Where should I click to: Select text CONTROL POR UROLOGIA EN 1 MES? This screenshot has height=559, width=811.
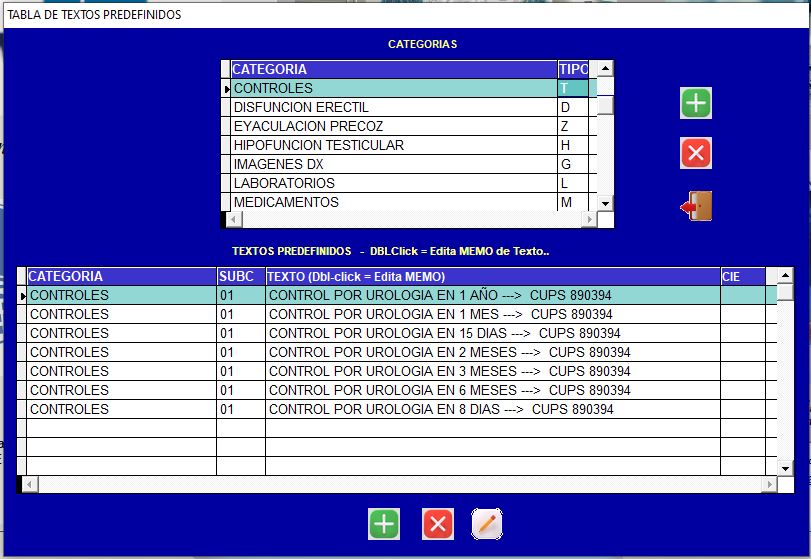493,314
